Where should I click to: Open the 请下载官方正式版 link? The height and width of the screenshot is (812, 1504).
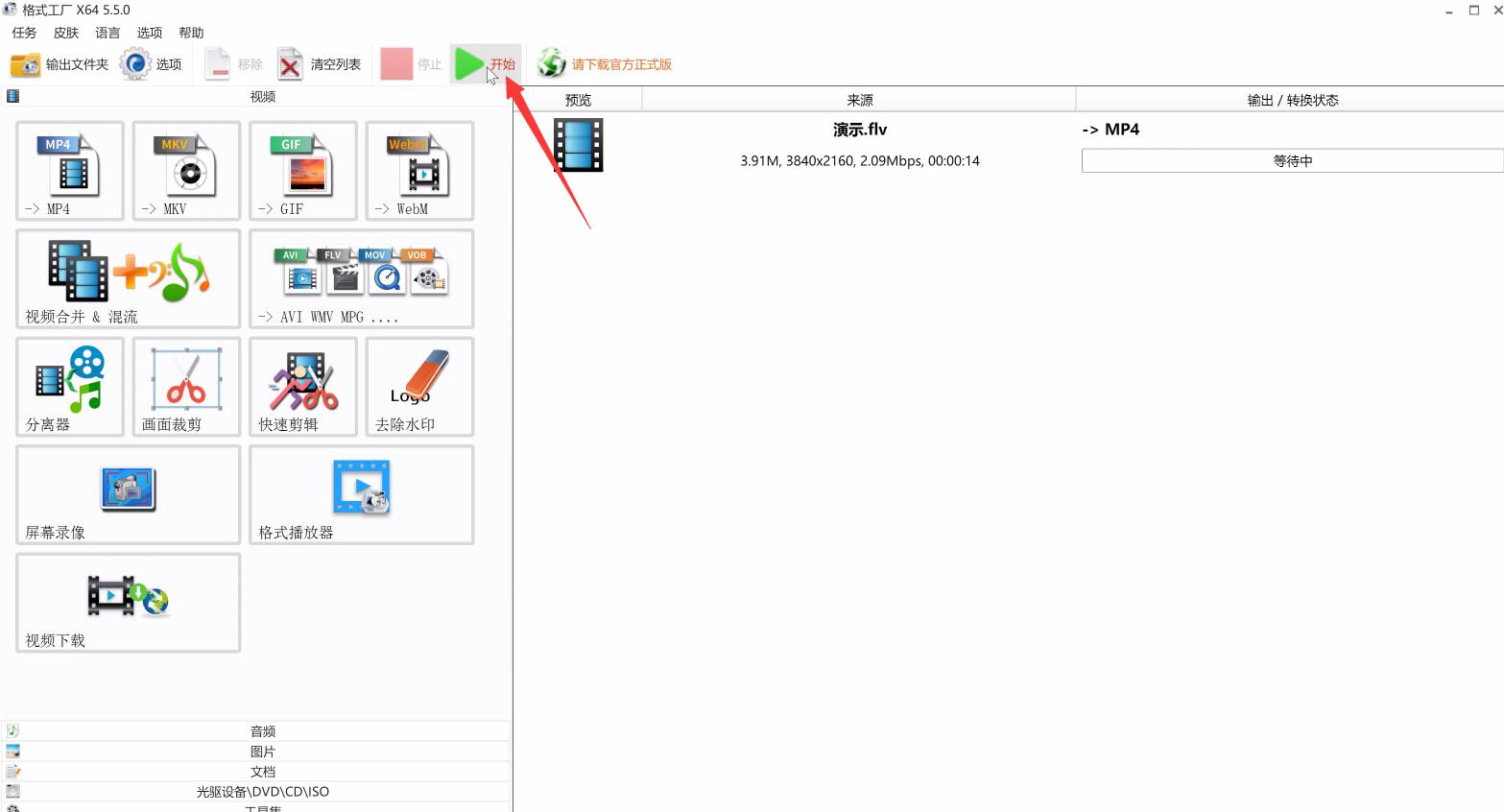604,64
